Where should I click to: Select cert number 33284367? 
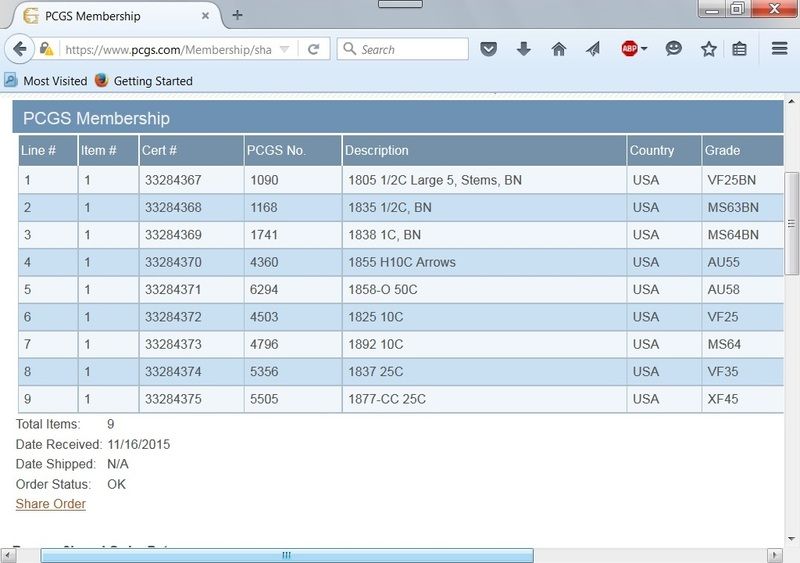pos(173,180)
